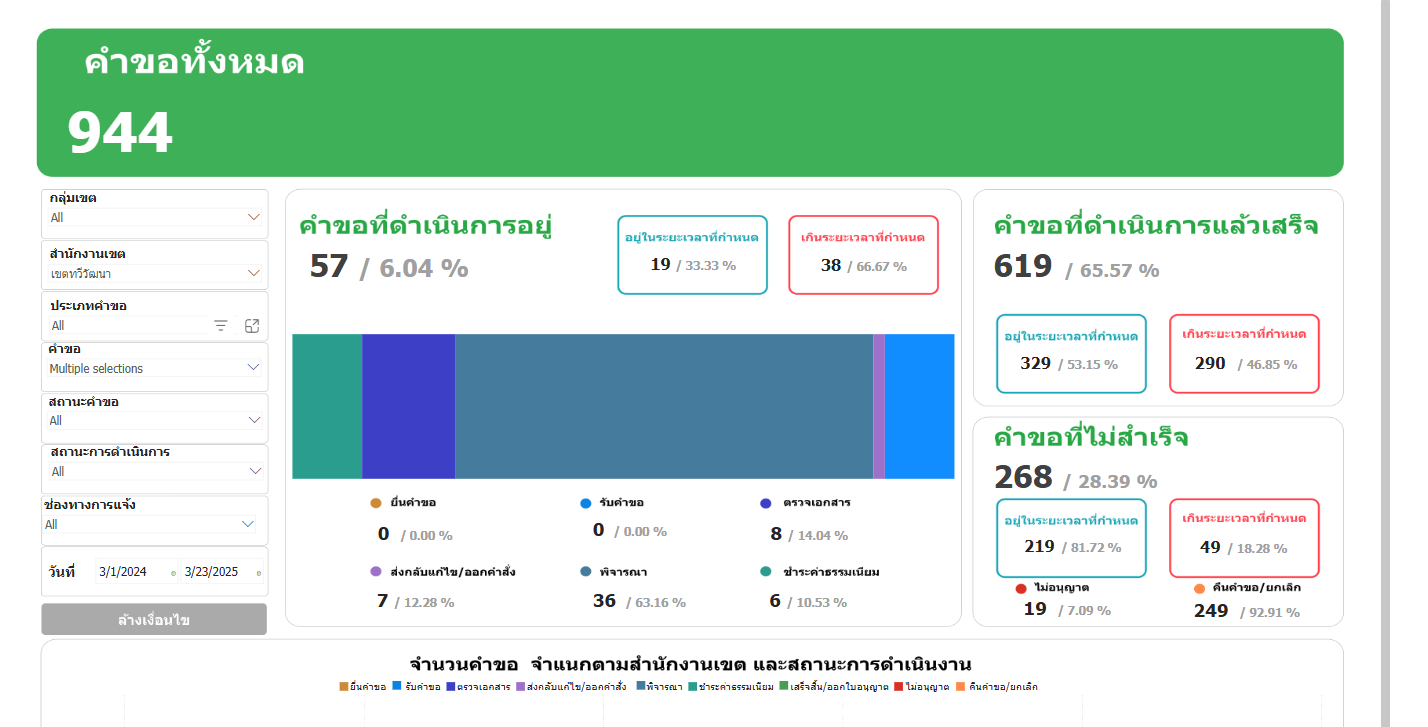
Task: Click the คืนคำขอ/ยกเลิก value 249 / 92.91 %
Action: 1247,611
